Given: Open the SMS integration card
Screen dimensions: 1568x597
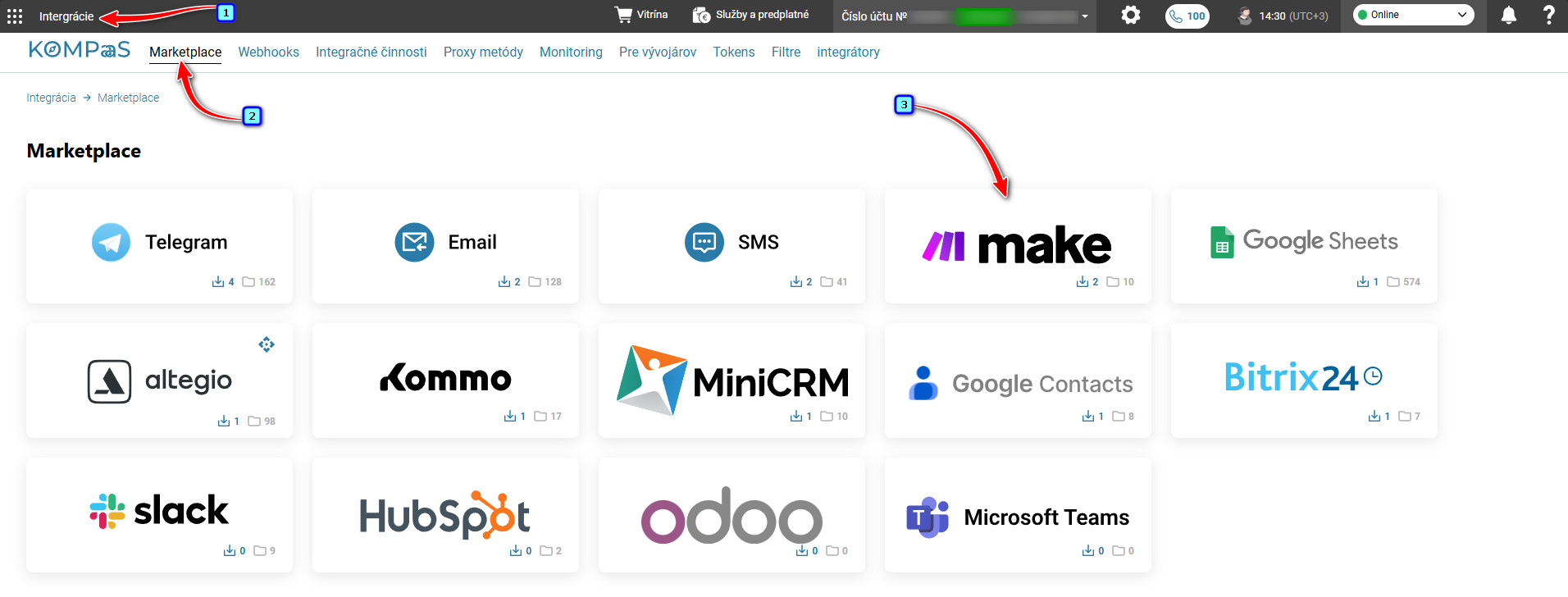Looking at the screenshot, I should [x=732, y=246].
